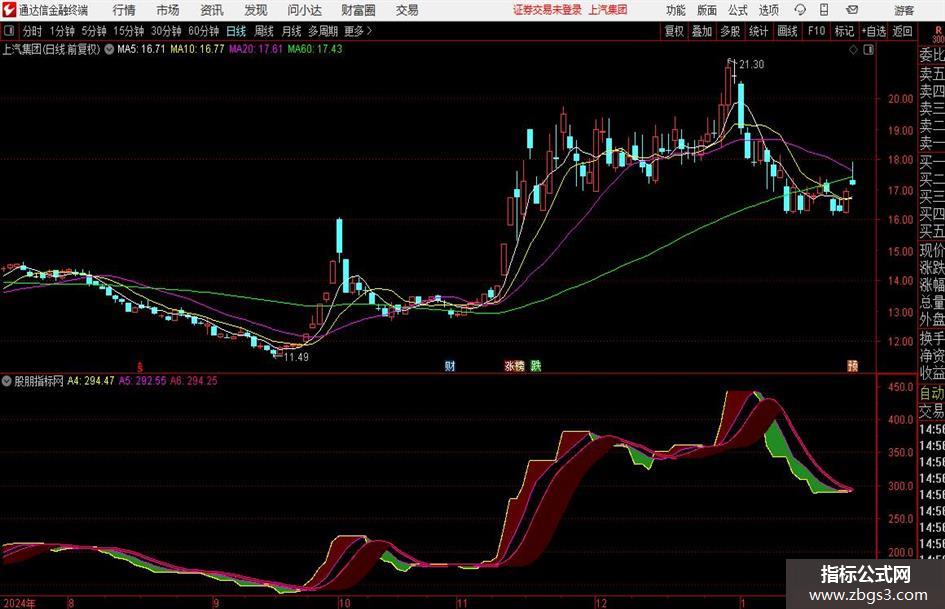Click the A4: 294.47 indicator value
The width and height of the screenshot is (945, 609).
90,381
